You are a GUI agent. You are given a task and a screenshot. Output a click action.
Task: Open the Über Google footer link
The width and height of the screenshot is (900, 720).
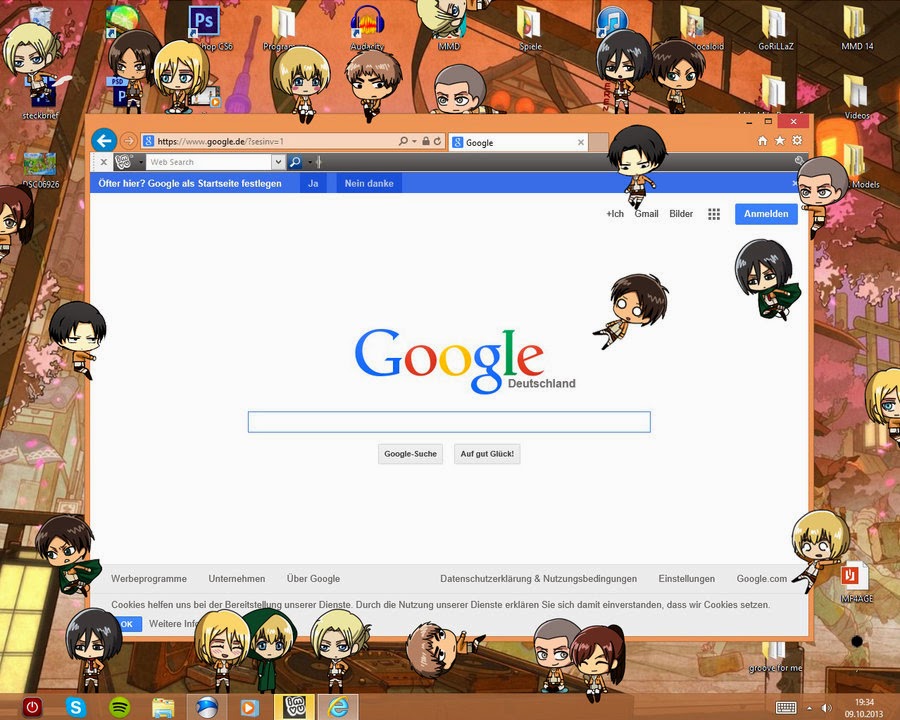click(x=313, y=579)
